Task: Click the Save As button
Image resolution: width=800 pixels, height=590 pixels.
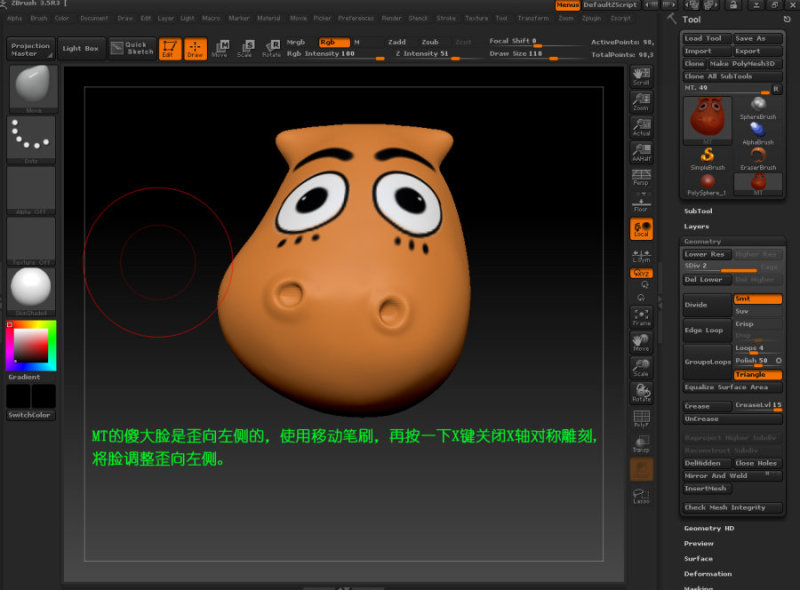Action: pyautogui.click(x=758, y=38)
